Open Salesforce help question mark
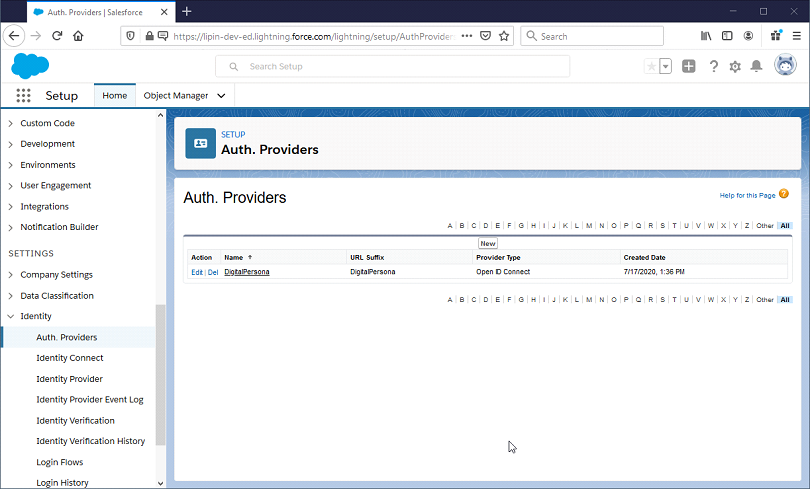Image resolution: width=810 pixels, height=500 pixels. pyautogui.click(x=713, y=66)
